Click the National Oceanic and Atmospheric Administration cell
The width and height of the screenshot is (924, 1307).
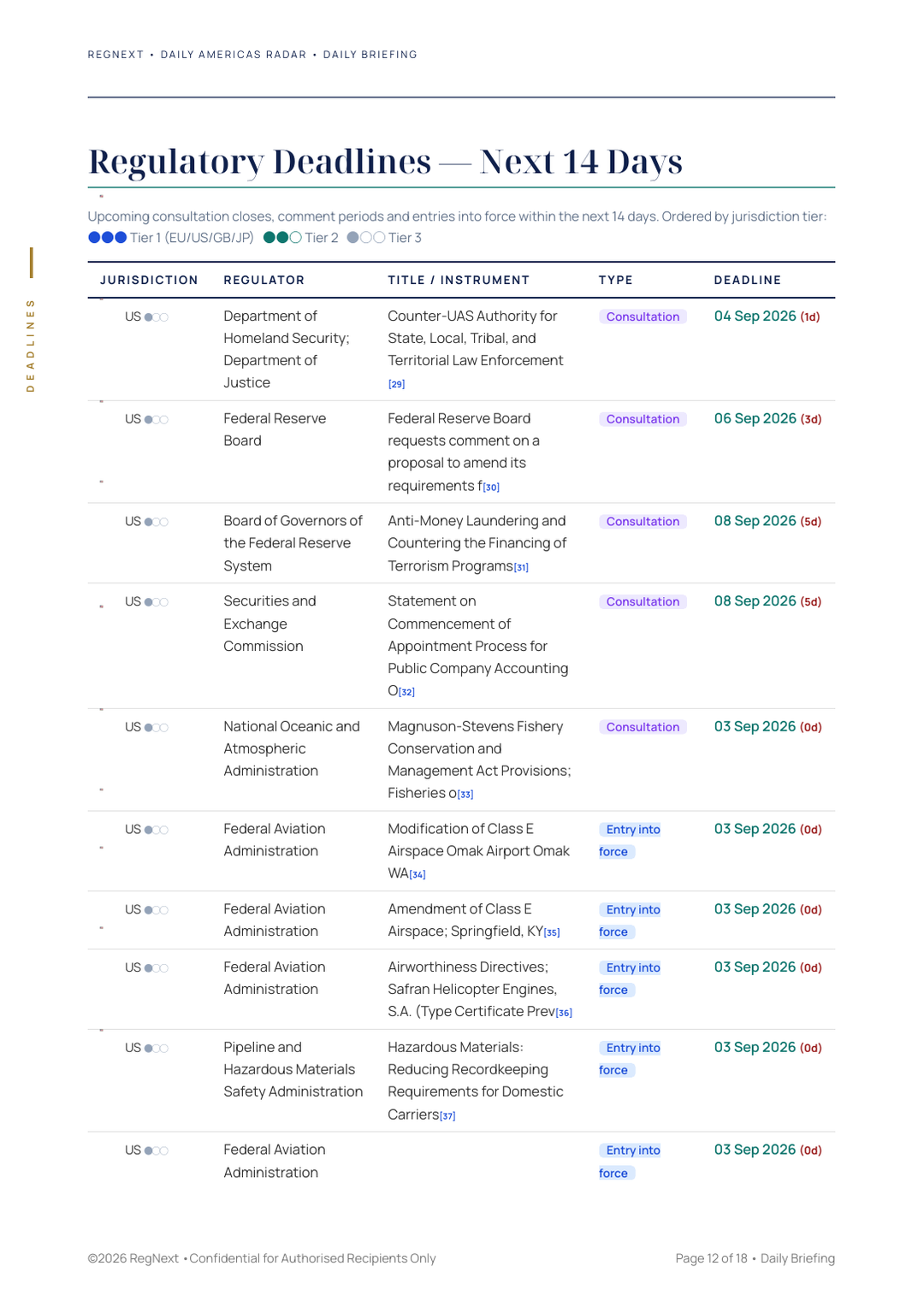click(292, 749)
